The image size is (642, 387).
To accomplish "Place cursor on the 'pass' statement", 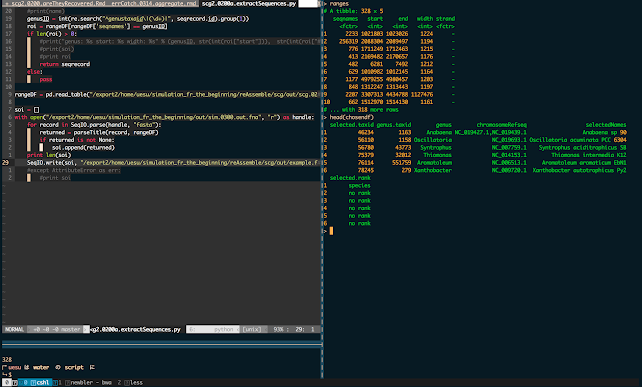I will pyautogui.click(x=46, y=79).
